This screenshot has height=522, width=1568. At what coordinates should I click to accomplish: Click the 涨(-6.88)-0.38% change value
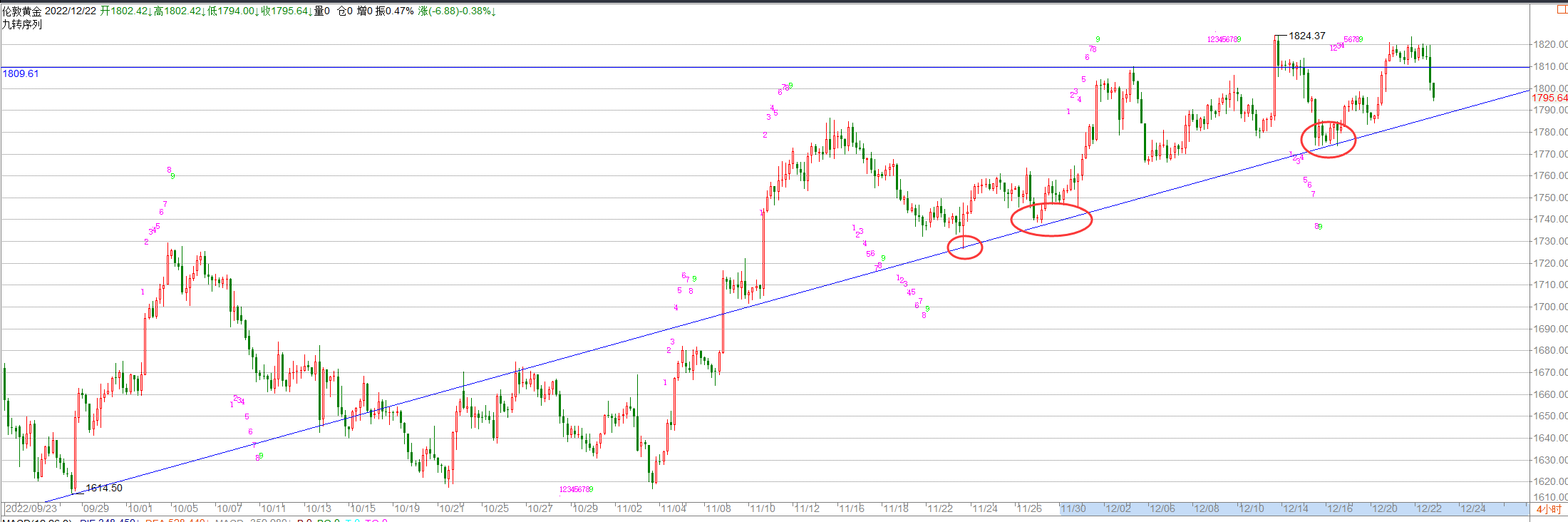tap(457, 11)
